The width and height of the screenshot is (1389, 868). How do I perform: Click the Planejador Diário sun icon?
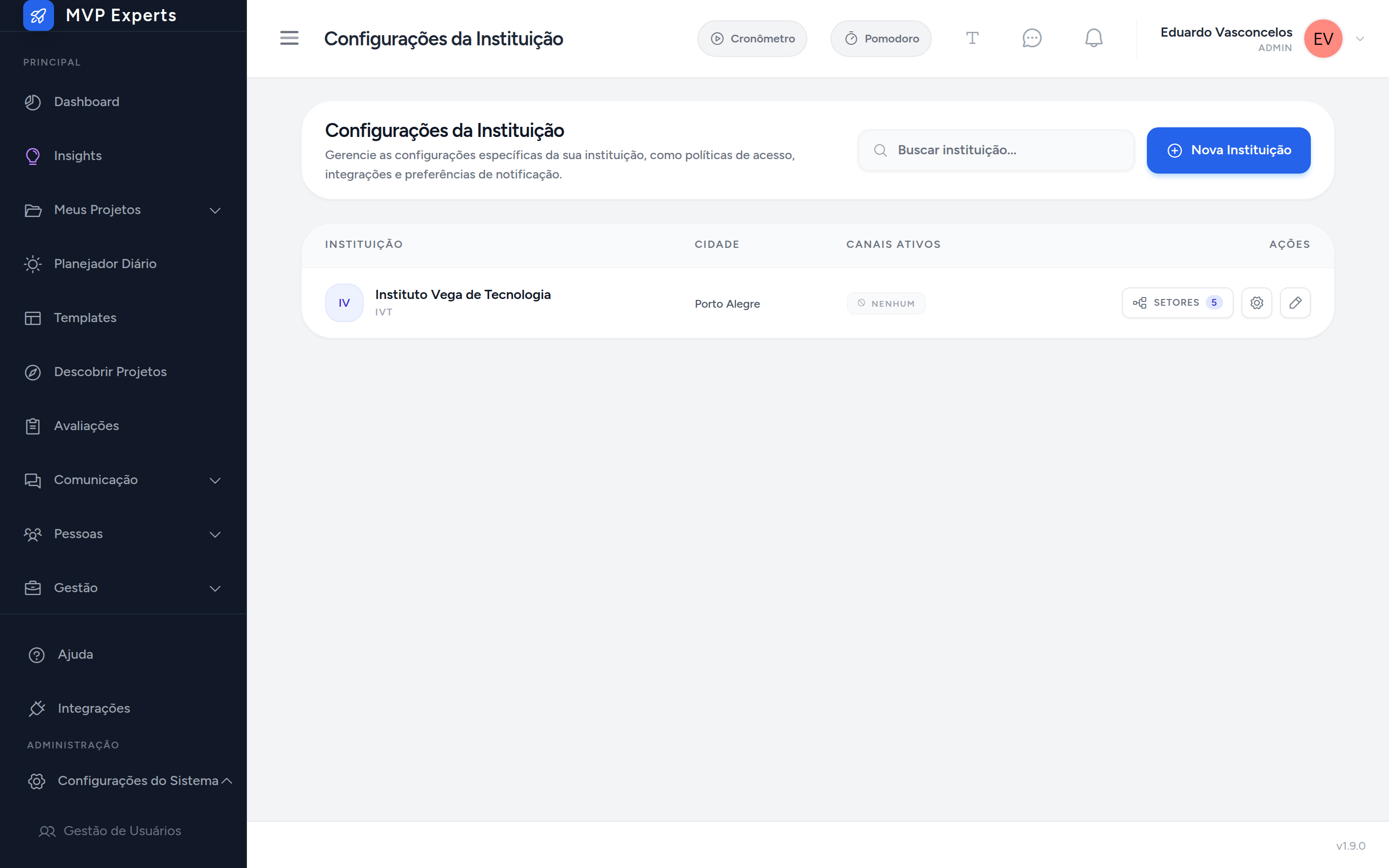pyautogui.click(x=33, y=264)
